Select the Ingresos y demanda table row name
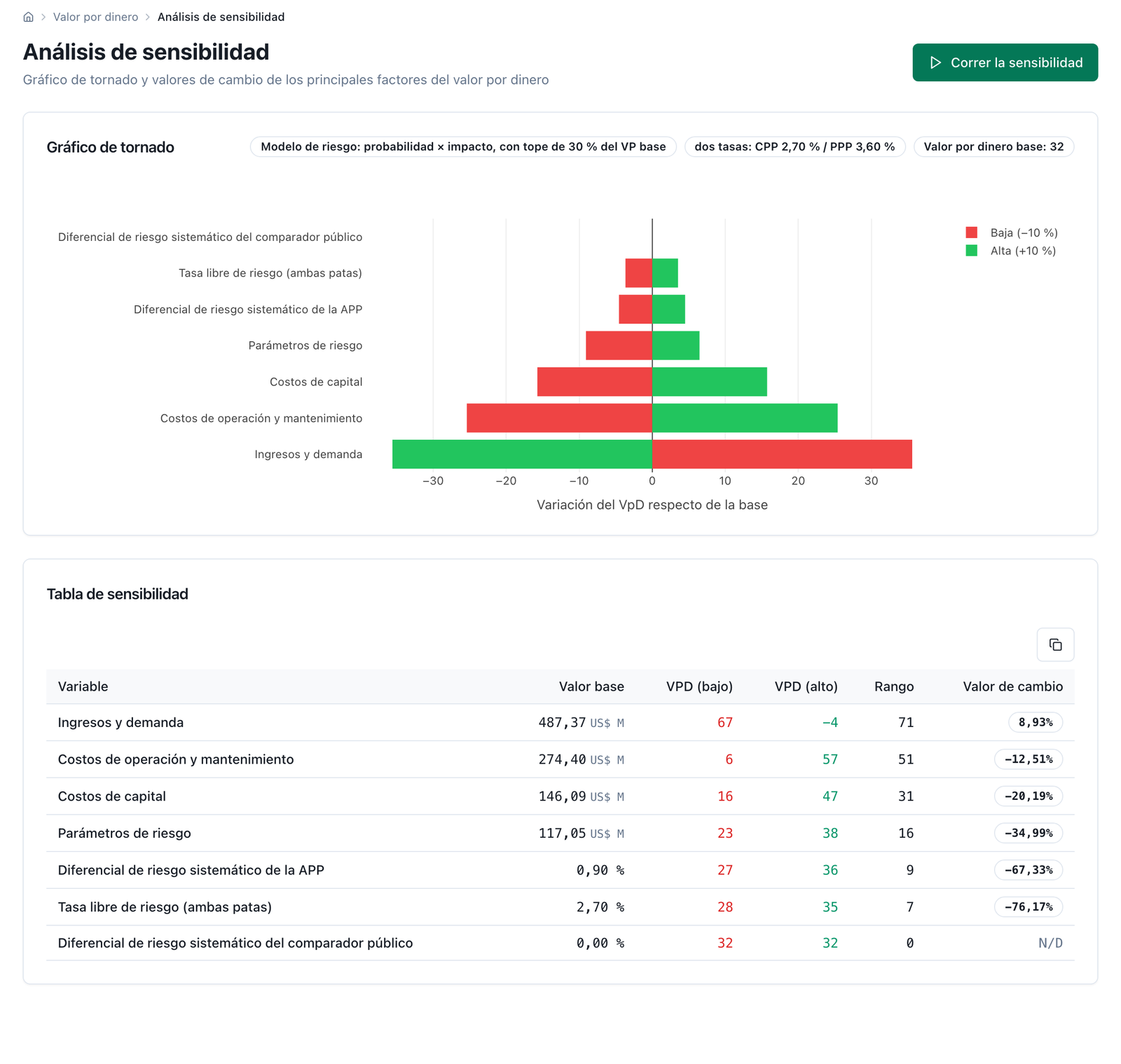The width and height of the screenshot is (1121, 1064). click(x=121, y=722)
